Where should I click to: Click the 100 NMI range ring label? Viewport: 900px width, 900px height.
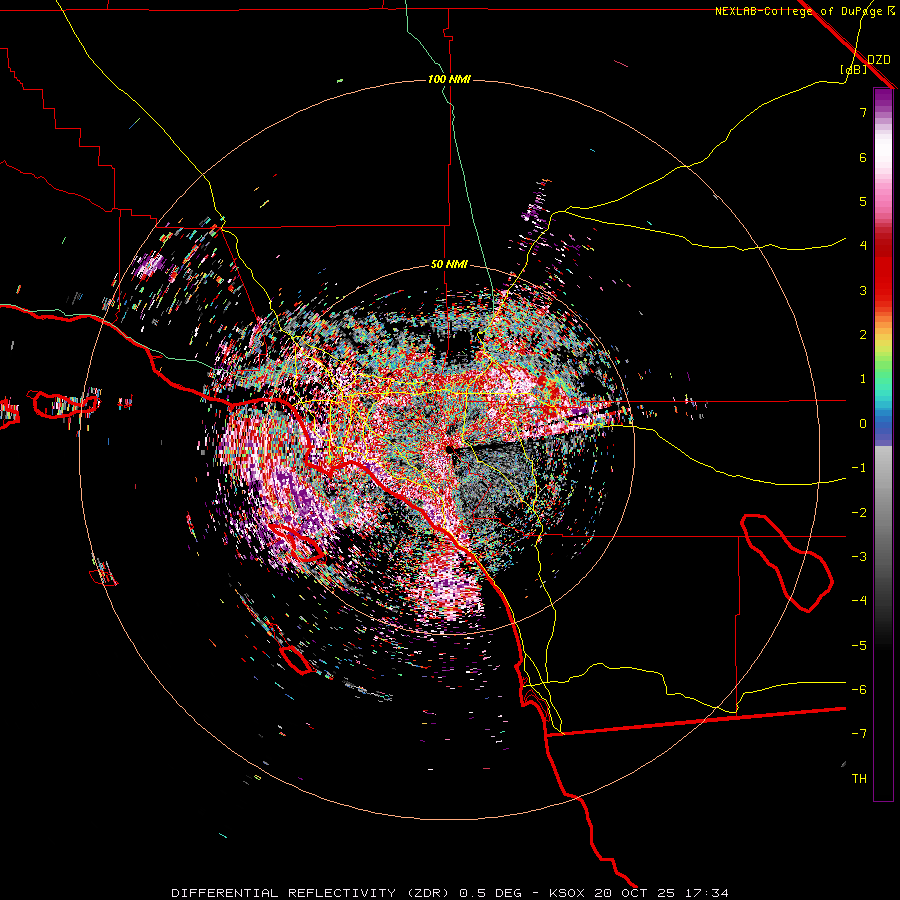coord(449,79)
